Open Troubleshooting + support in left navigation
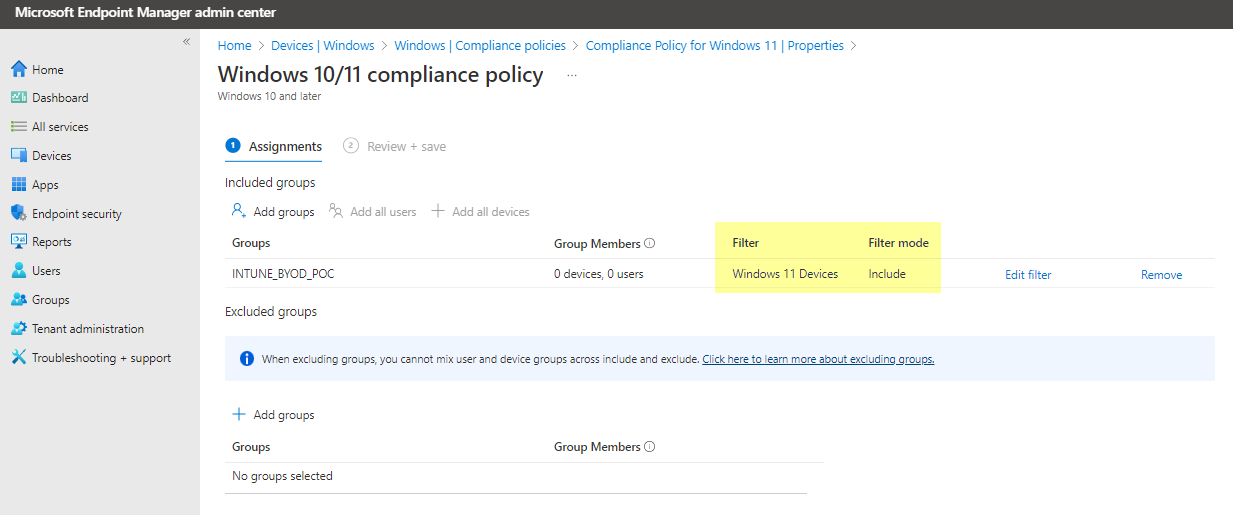This screenshot has height=515, width=1233. pos(102,358)
